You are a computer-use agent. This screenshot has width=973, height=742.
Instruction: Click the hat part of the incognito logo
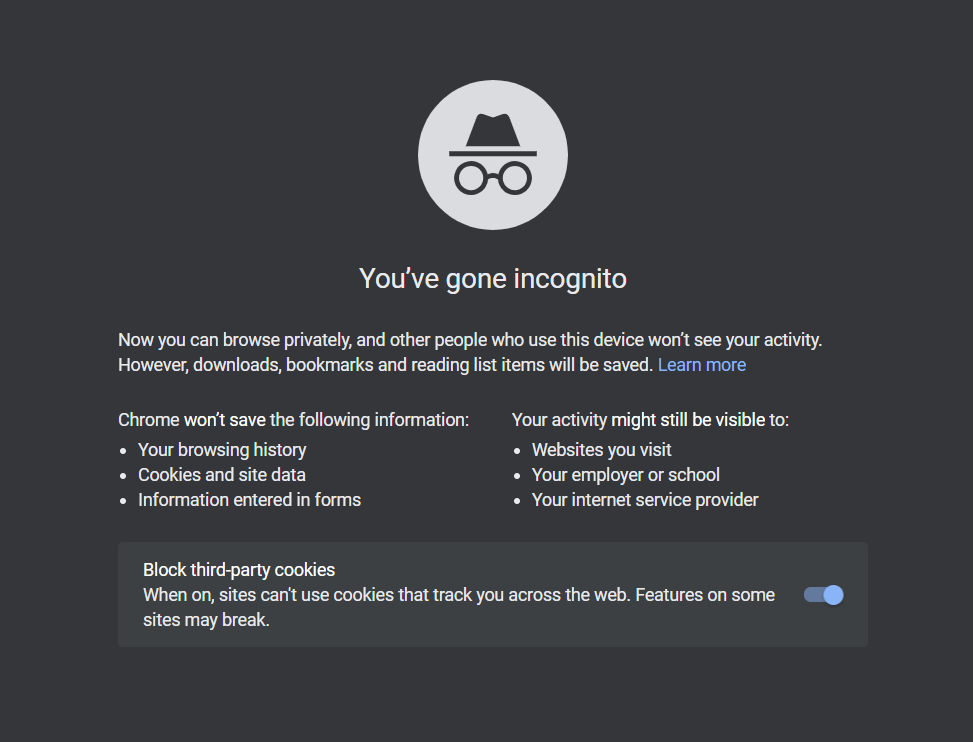(493, 134)
